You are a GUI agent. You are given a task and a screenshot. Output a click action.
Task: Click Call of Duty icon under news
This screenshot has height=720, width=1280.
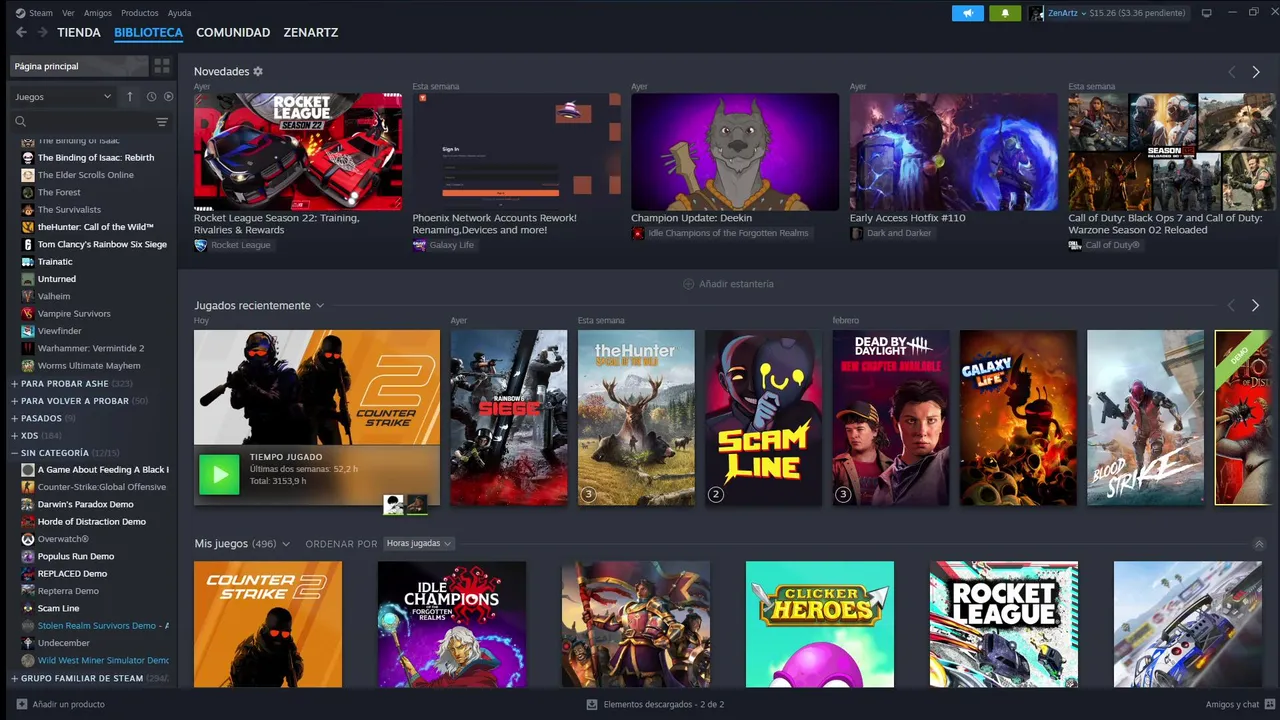tap(1074, 245)
